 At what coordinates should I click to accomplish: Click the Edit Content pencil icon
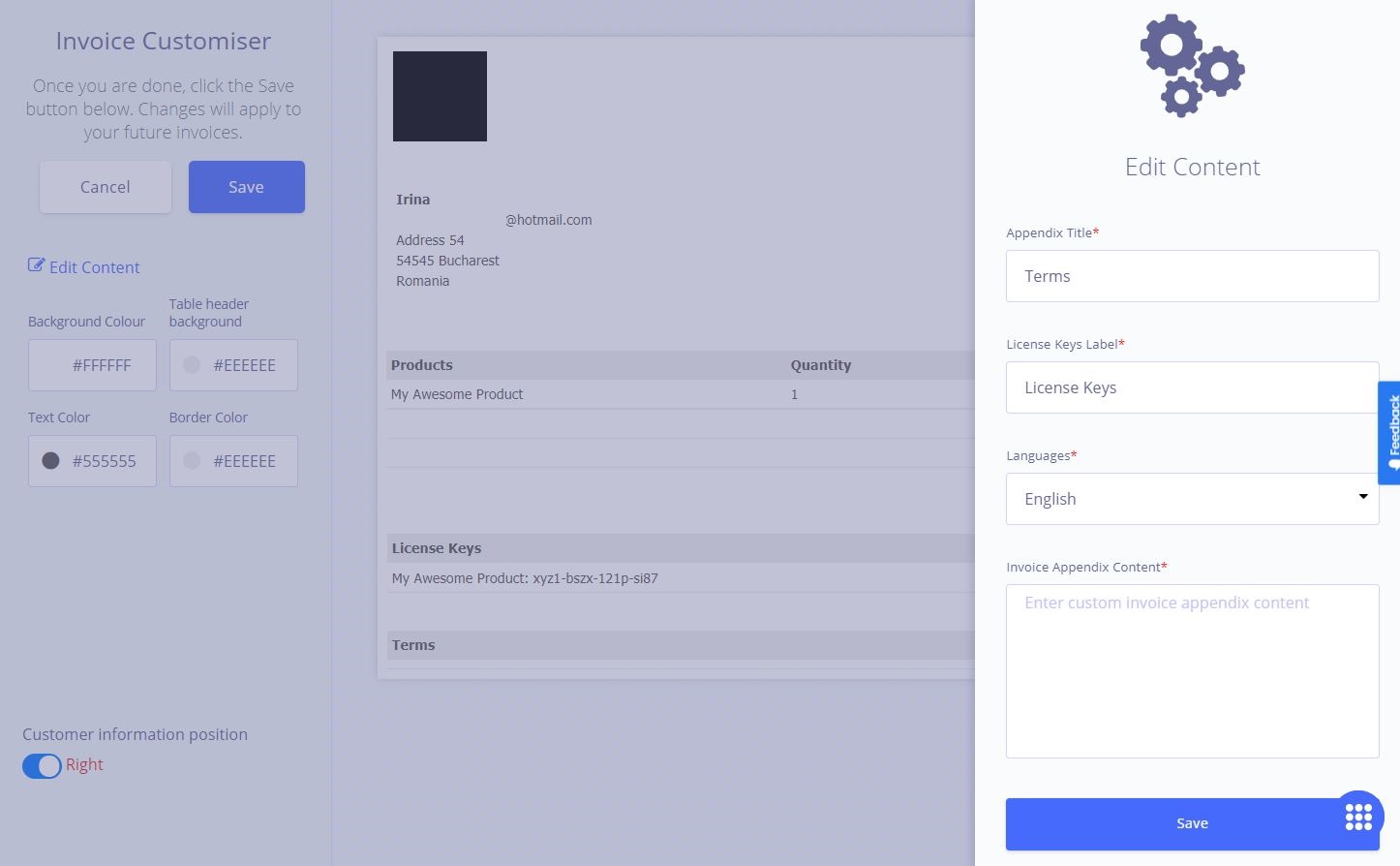36,265
